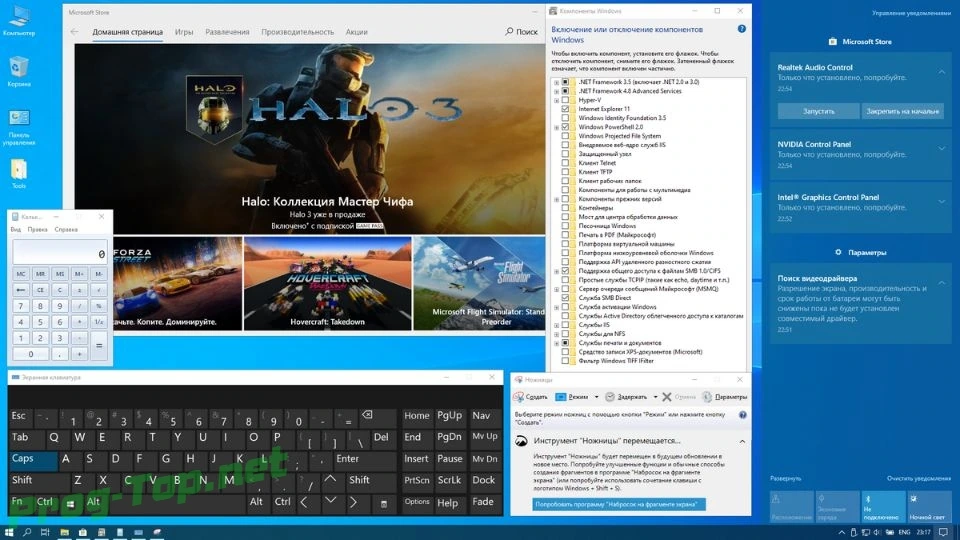
Task: Collapse Realtek Audio Control notification chevron
Action: point(942,72)
